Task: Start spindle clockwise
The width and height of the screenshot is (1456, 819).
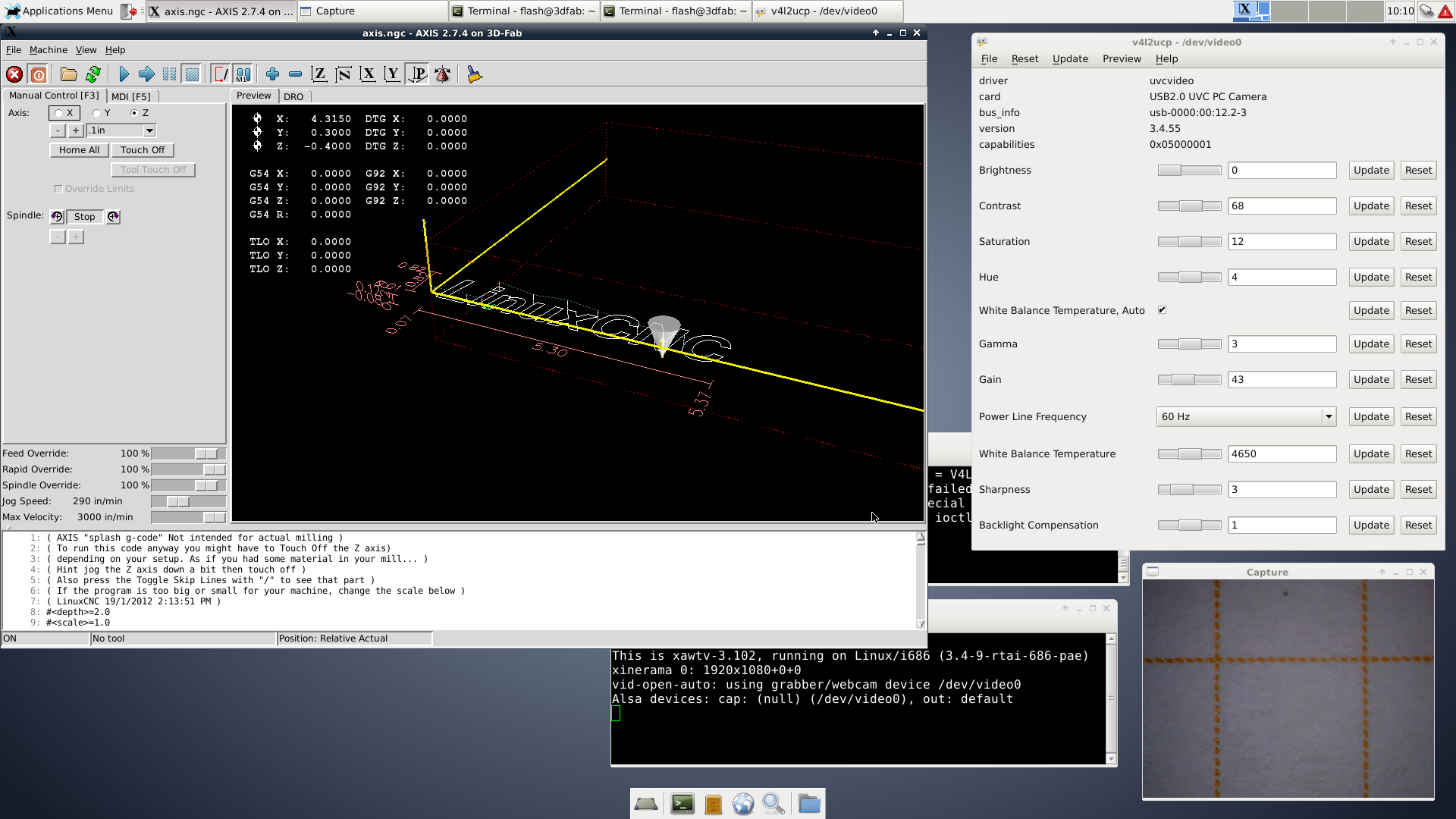Action: pos(113,217)
